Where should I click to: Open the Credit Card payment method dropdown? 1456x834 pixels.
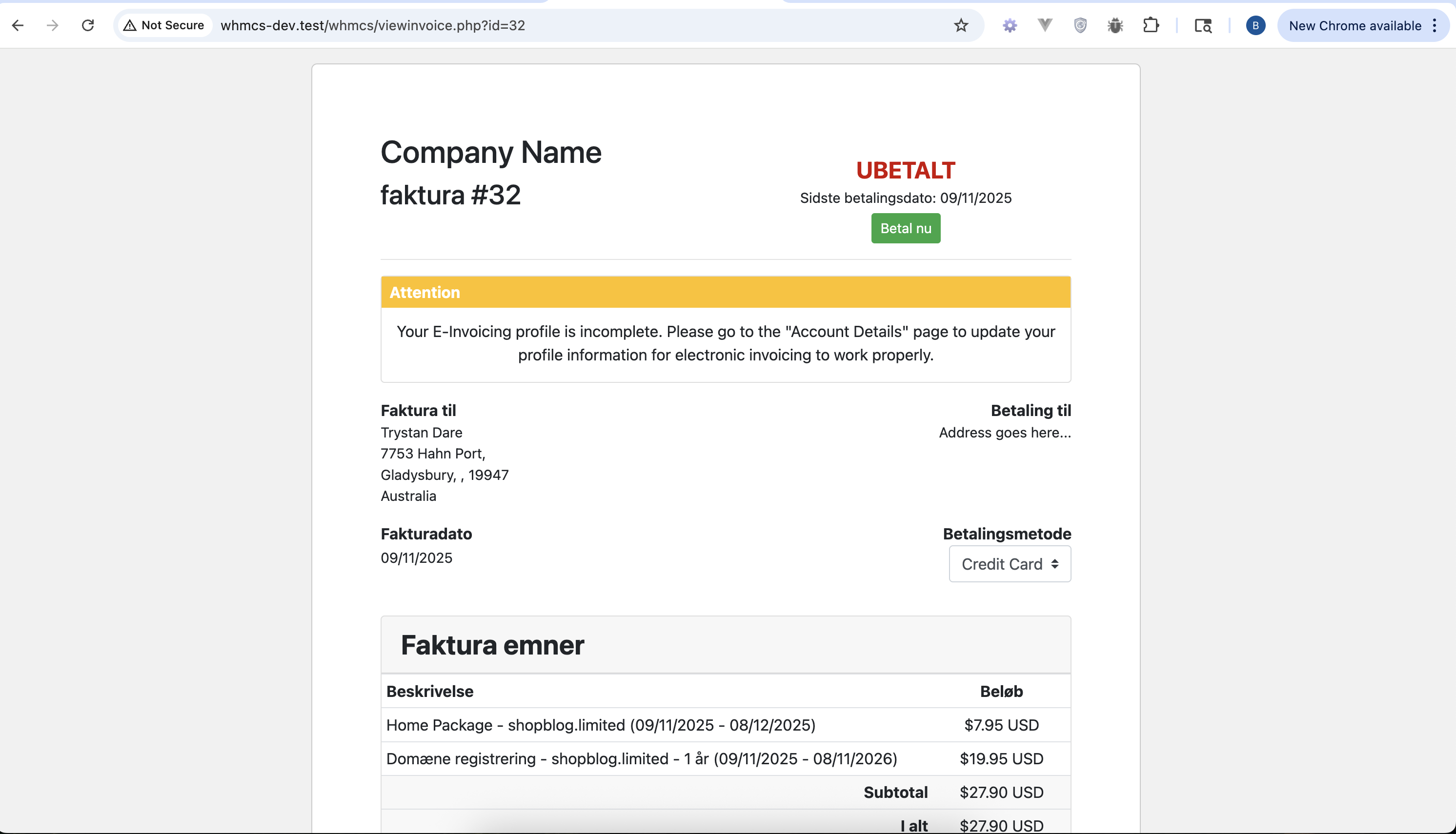1002,564
